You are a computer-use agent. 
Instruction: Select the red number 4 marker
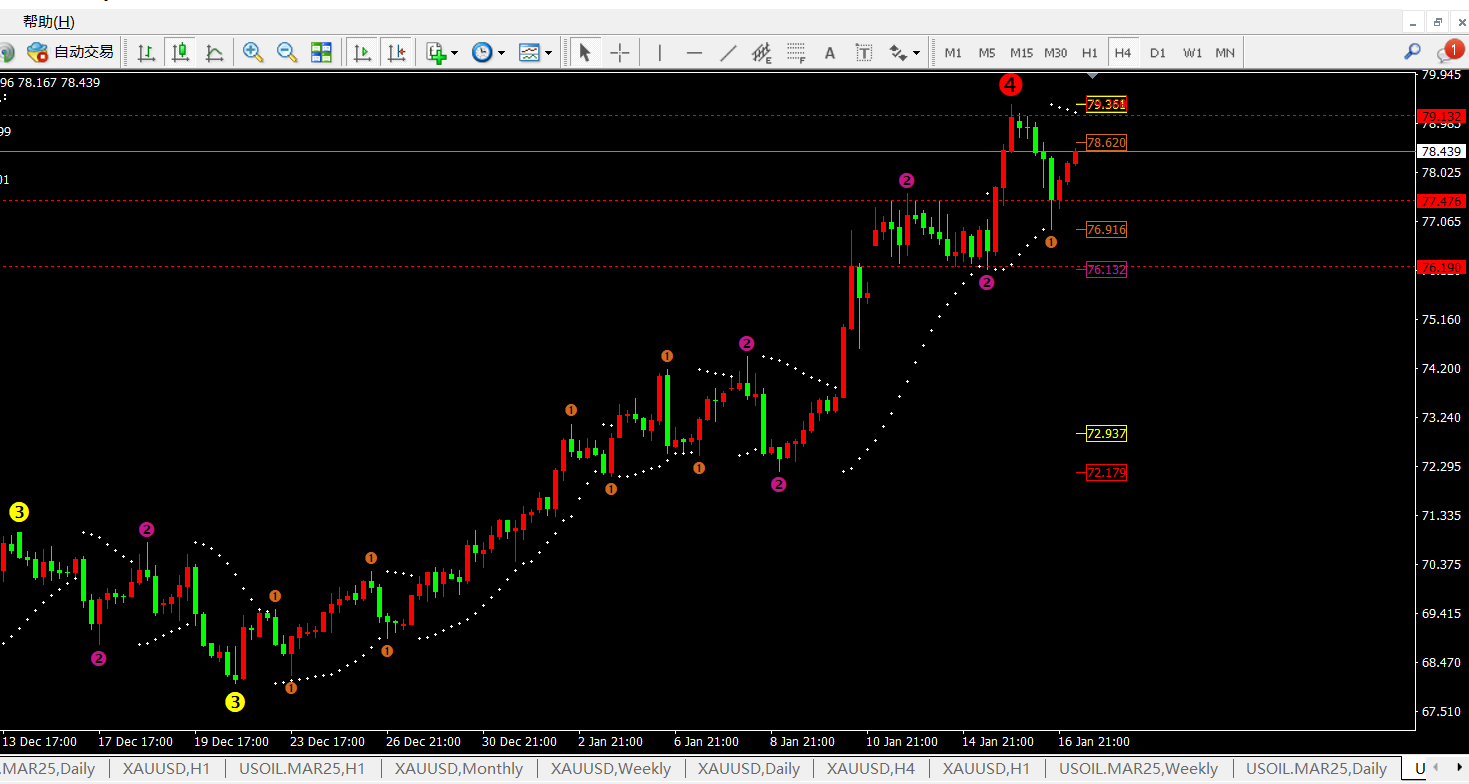pos(1011,85)
